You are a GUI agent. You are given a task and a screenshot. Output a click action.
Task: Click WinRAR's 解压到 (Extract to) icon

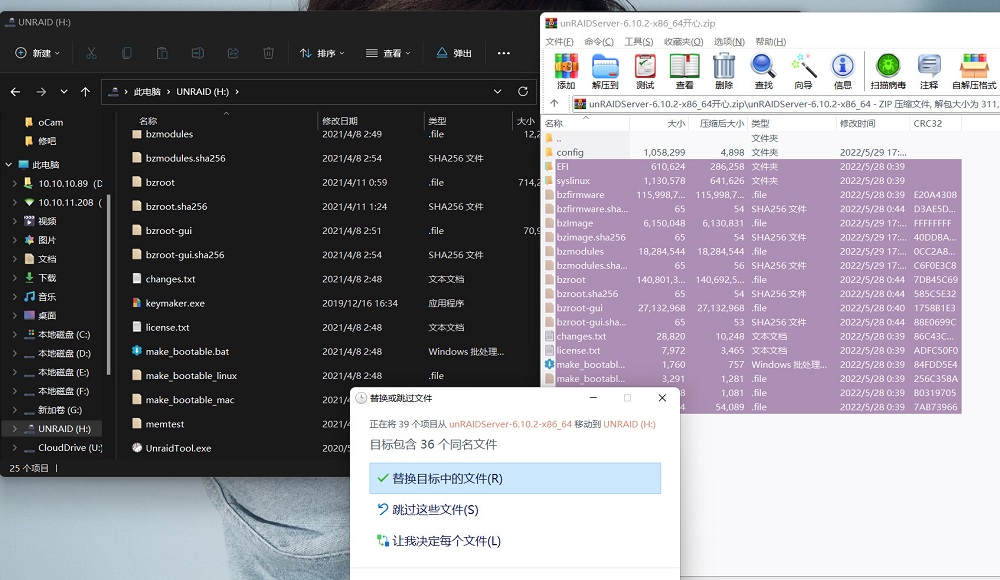tap(605, 71)
